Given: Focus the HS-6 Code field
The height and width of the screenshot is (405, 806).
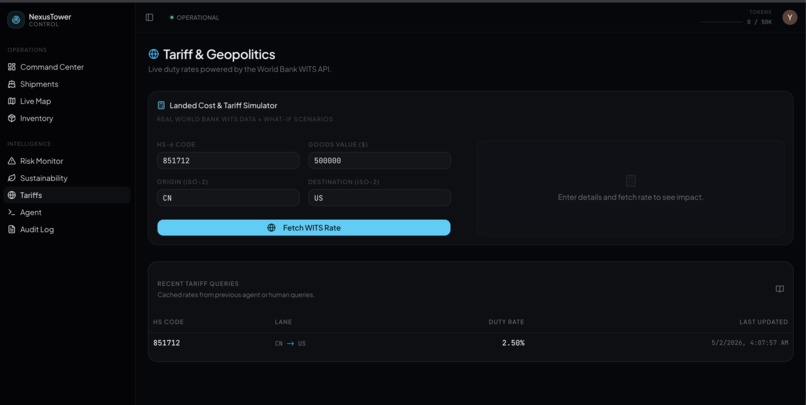Looking at the screenshot, I should tap(228, 160).
